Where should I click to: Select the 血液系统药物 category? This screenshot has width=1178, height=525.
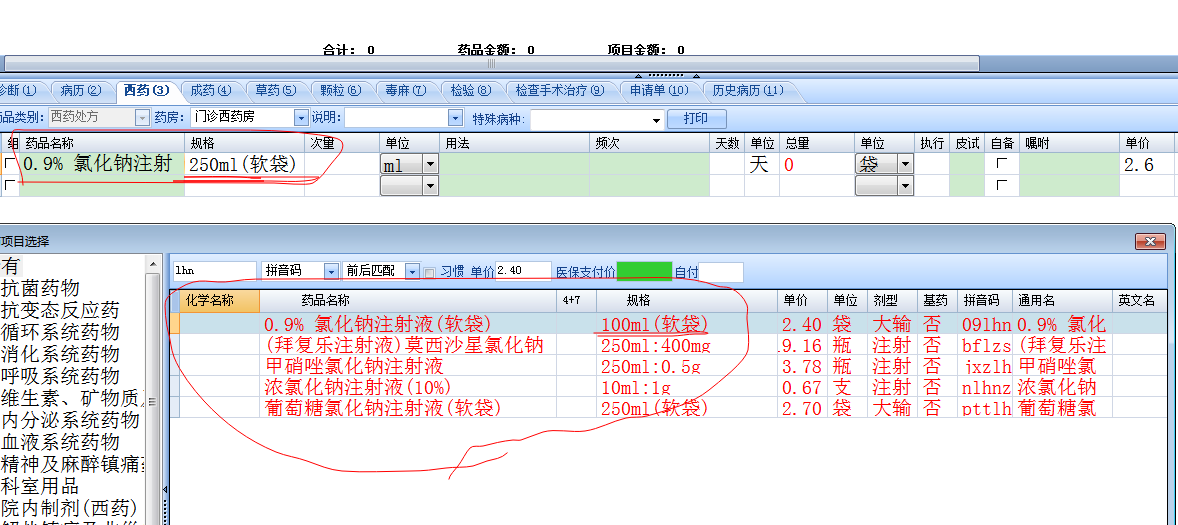coord(60,441)
